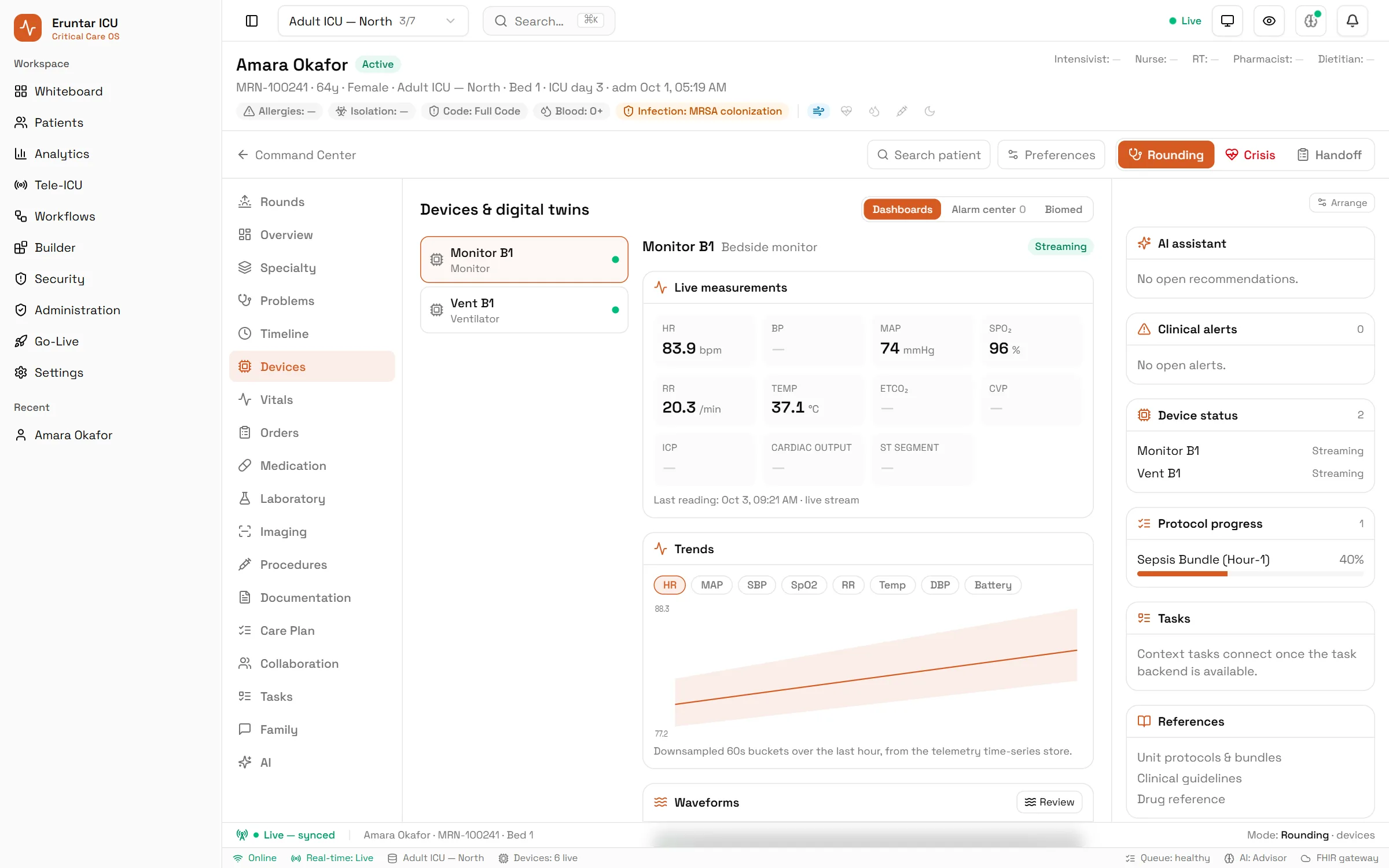Click the Crisis mode button
This screenshot has width=1389, height=868.
click(1250, 155)
